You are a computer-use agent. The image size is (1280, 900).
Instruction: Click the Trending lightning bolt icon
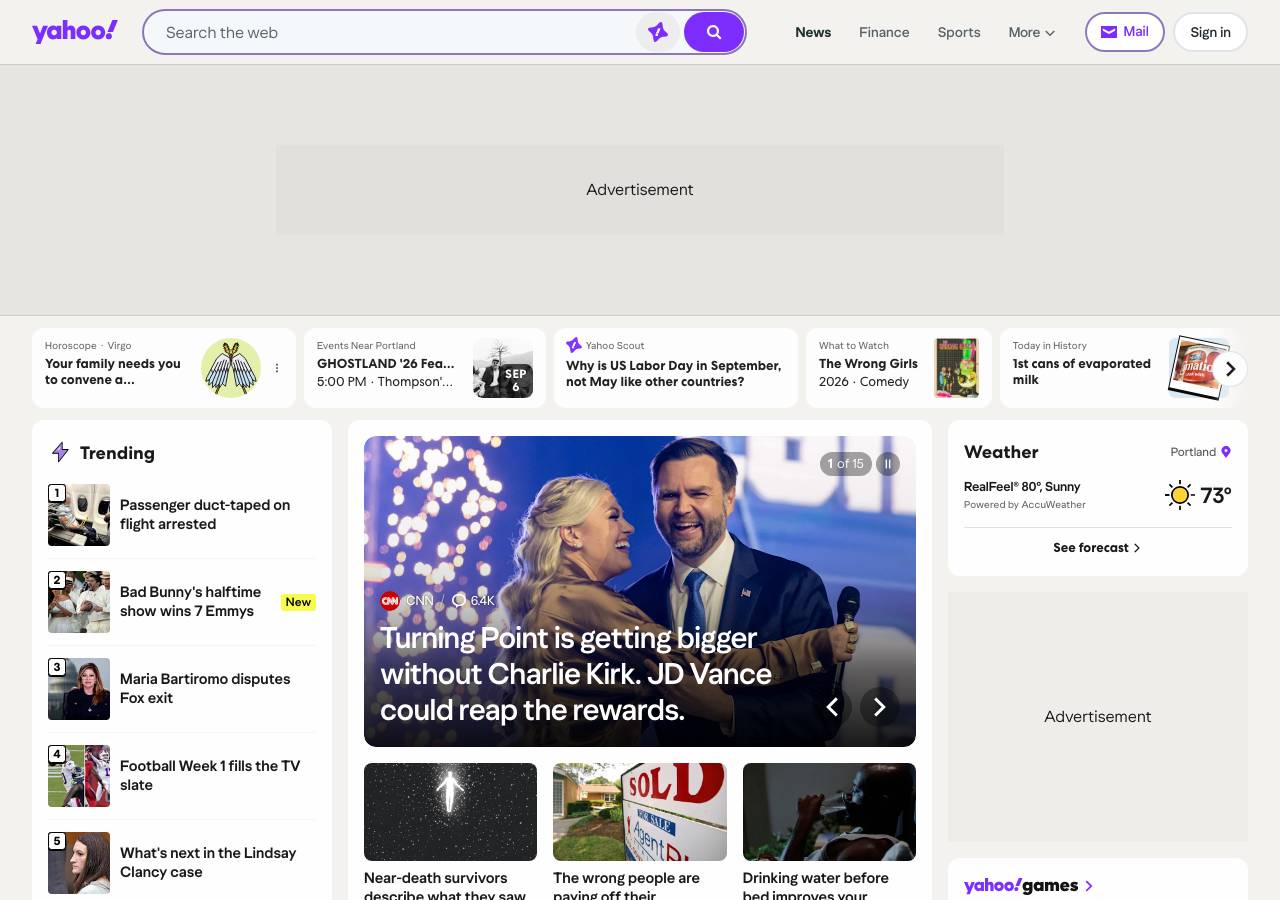pos(60,453)
